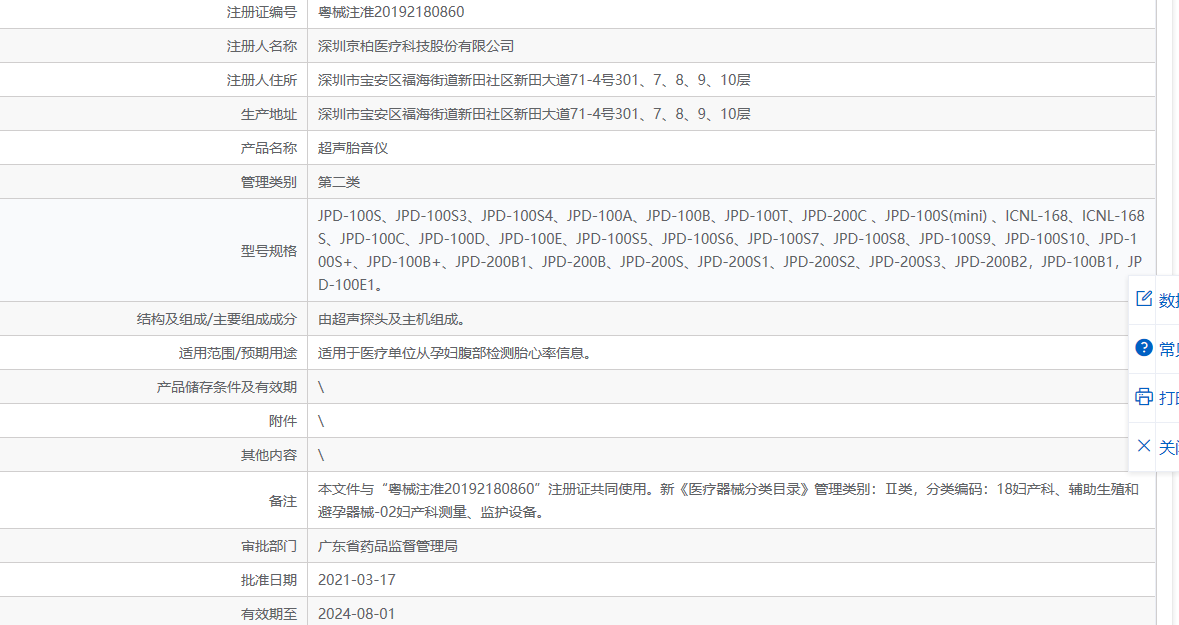Click the 其他内容 label

(268, 455)
